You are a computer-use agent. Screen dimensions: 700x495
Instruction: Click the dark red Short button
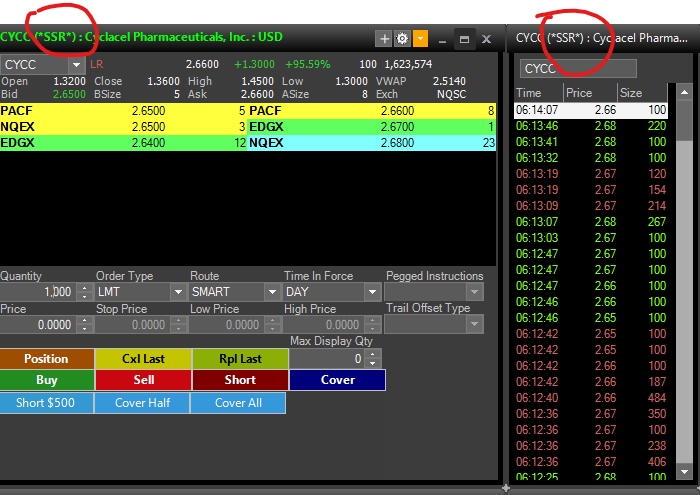[240, 380]
